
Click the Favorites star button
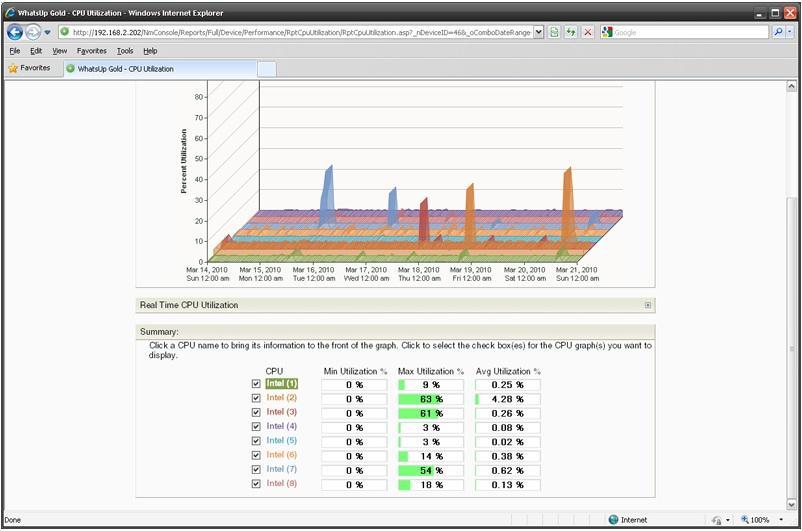tap(29, 68)
